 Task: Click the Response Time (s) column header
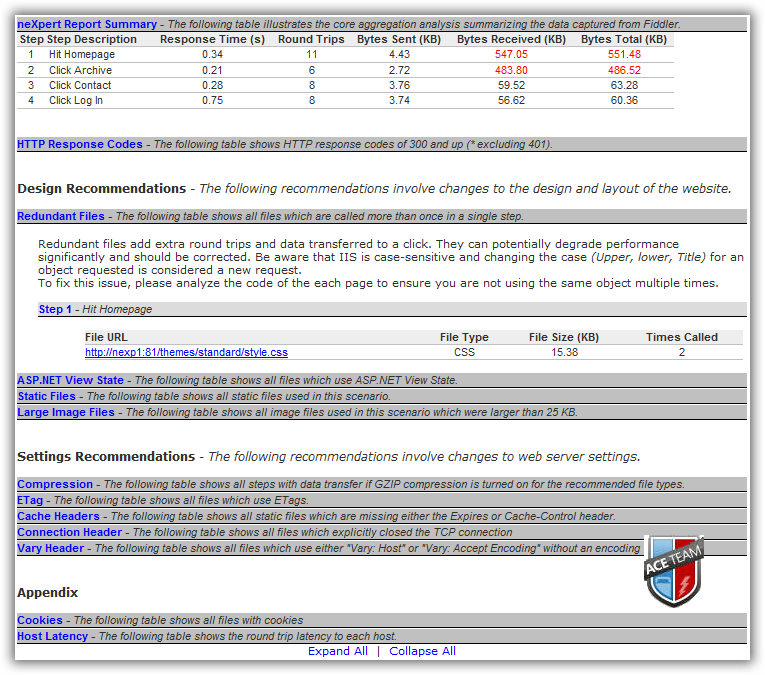tap(212, 40)
